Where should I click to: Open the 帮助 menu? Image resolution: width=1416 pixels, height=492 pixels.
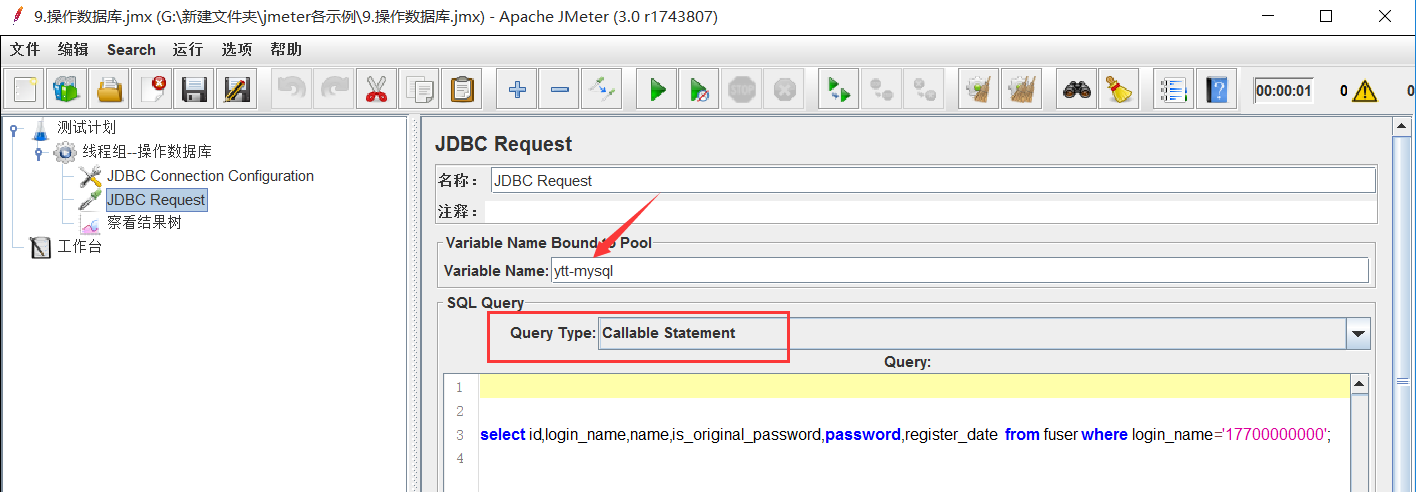coord(286,49)
